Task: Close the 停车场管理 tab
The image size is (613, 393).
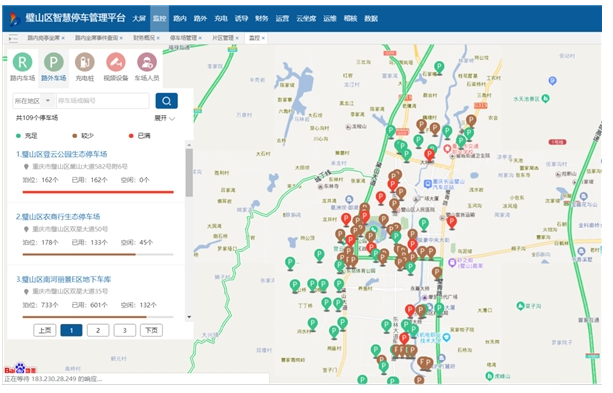Action: pos(200,38)
